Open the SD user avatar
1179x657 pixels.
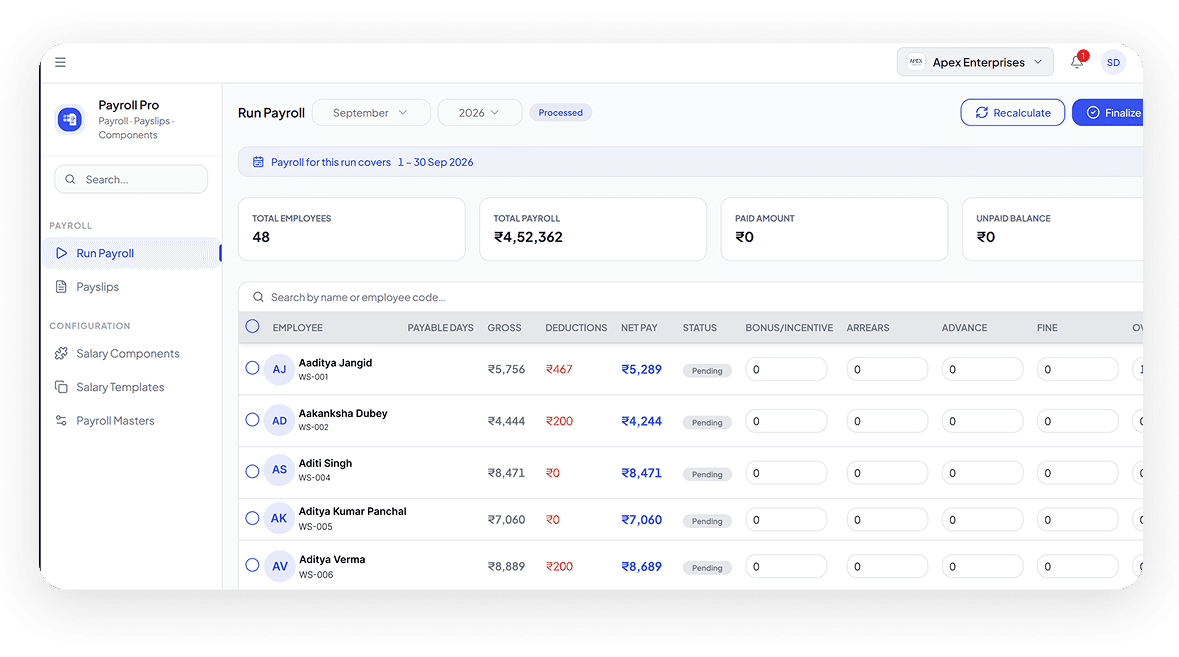coord(1113,62)
